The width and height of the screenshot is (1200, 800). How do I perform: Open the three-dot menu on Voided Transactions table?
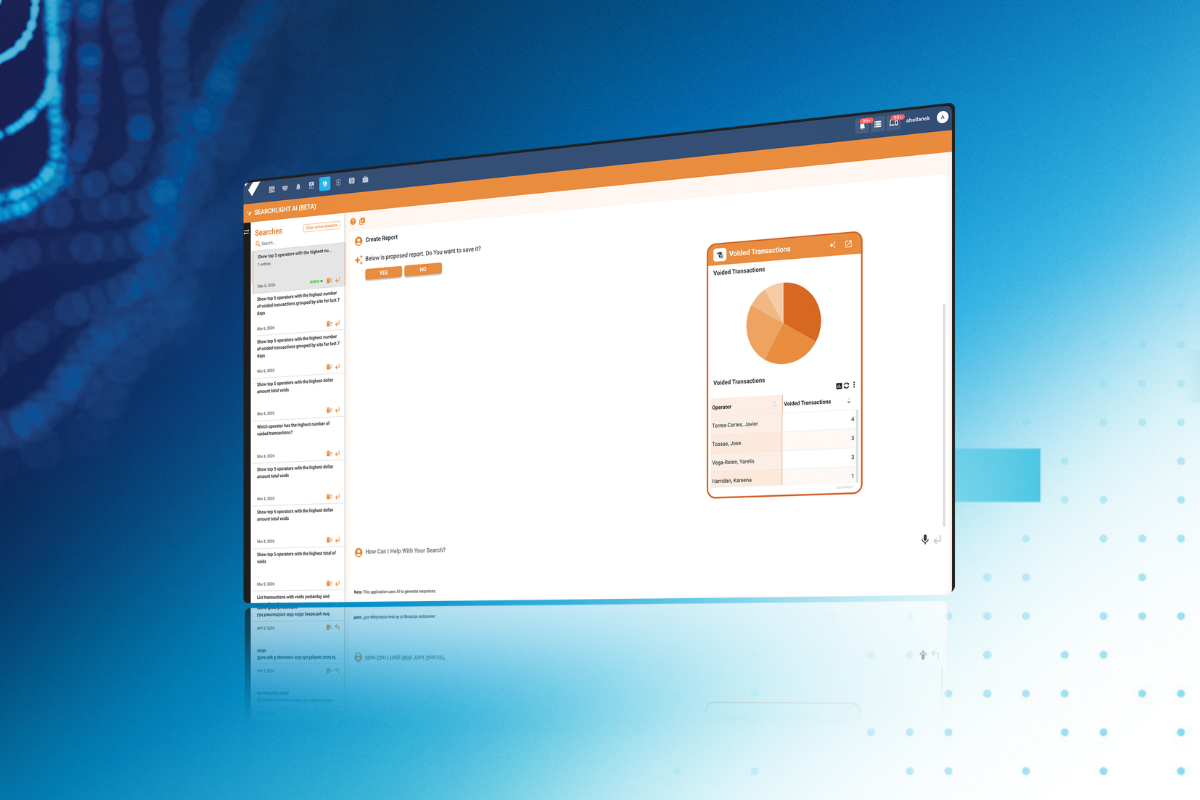tap(854, 385)
